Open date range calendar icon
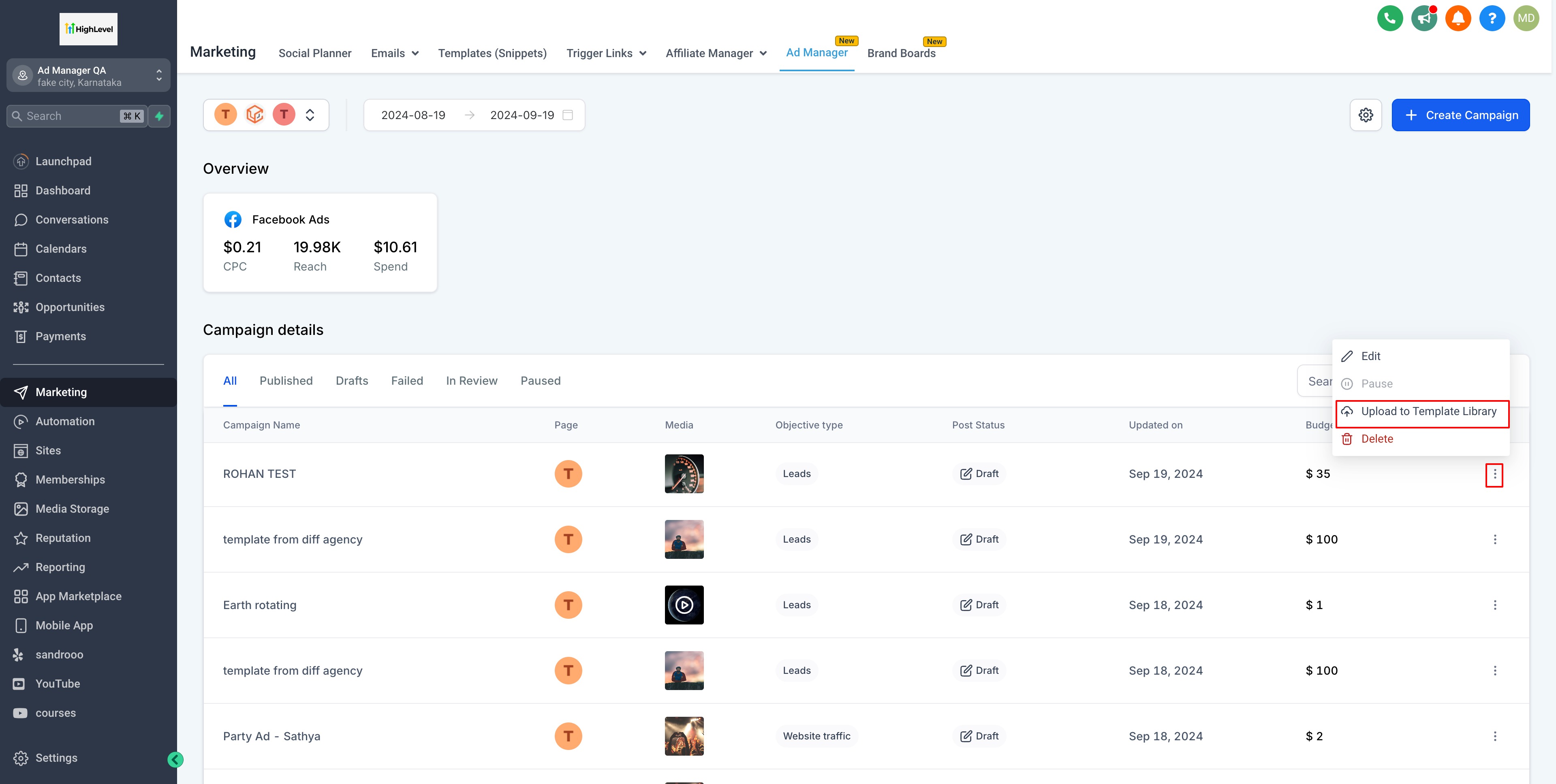The image size is (1556, 784). click(567, 115)
